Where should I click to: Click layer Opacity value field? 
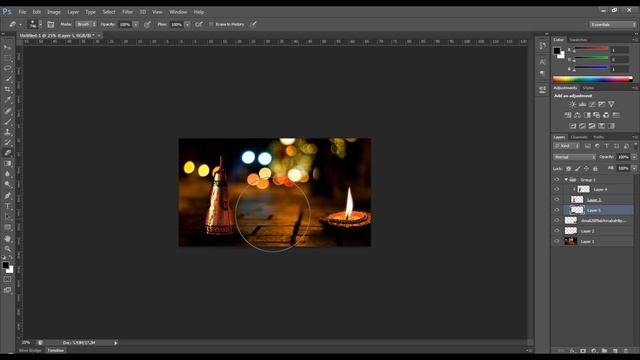click(623, 157)
